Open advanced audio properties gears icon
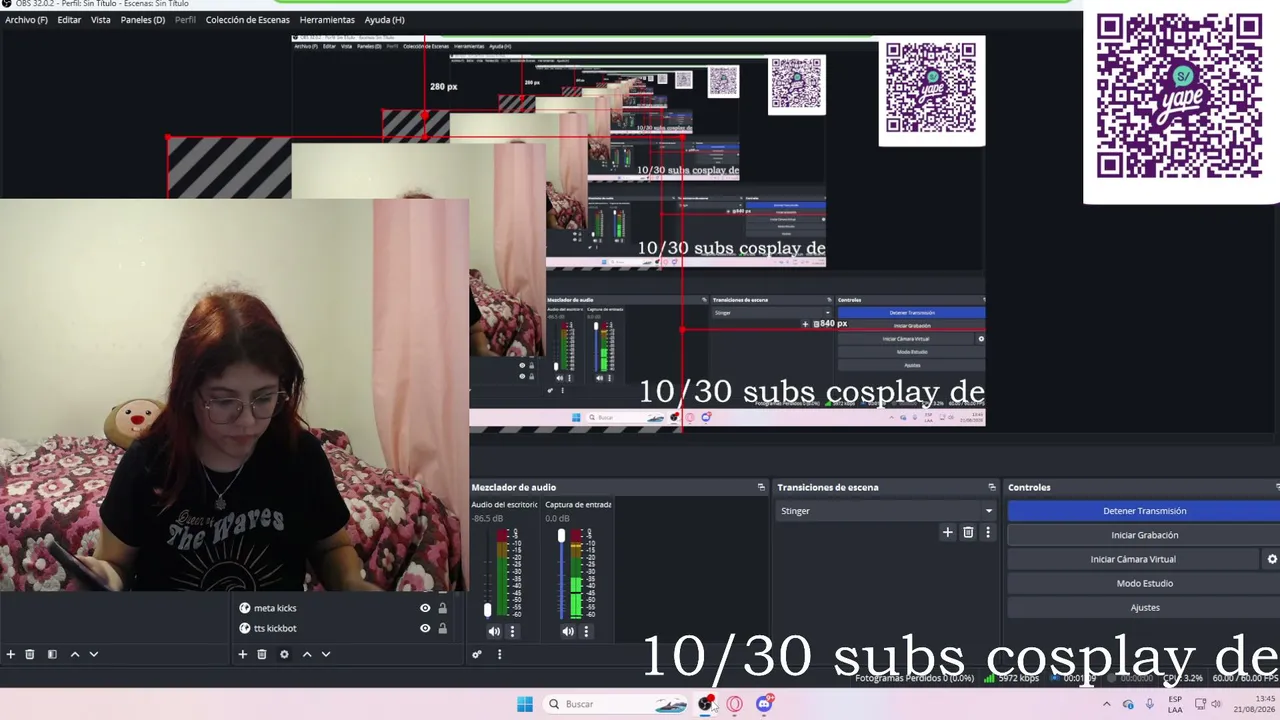 (477, 654)
